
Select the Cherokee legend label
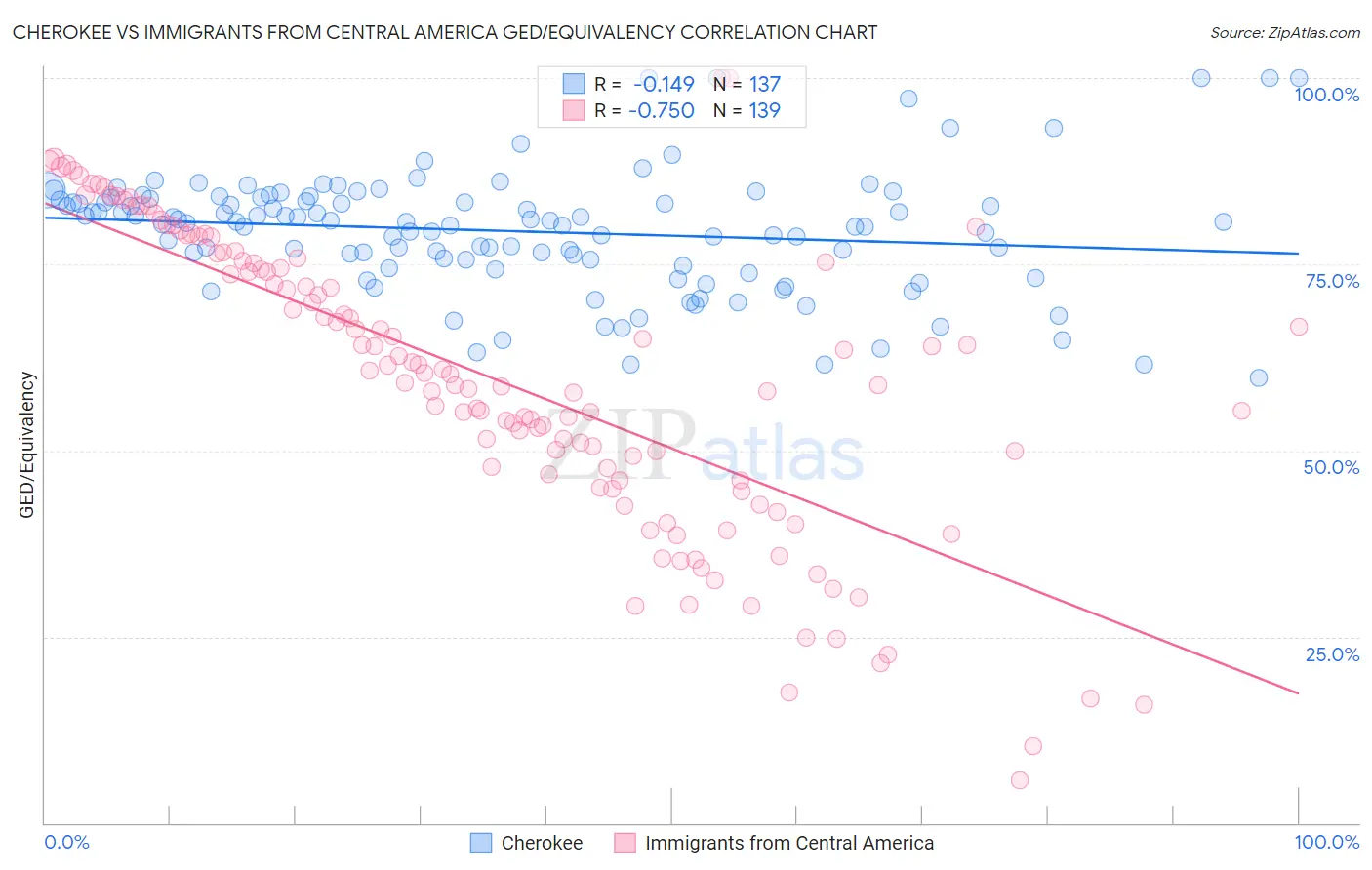[x=542, y=843]
